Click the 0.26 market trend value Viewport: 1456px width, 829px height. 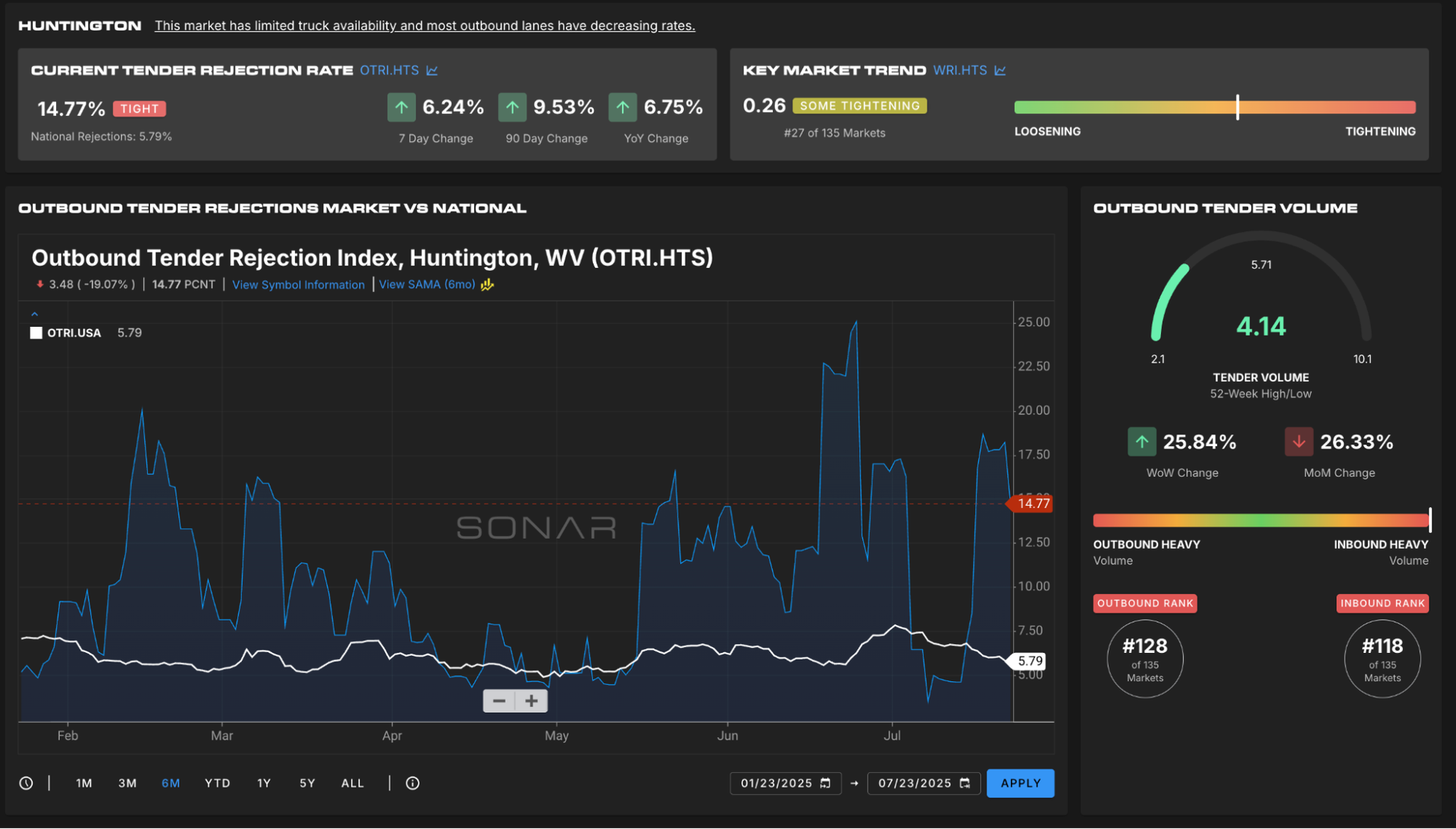pyautogui.click(x=764, y=105)
